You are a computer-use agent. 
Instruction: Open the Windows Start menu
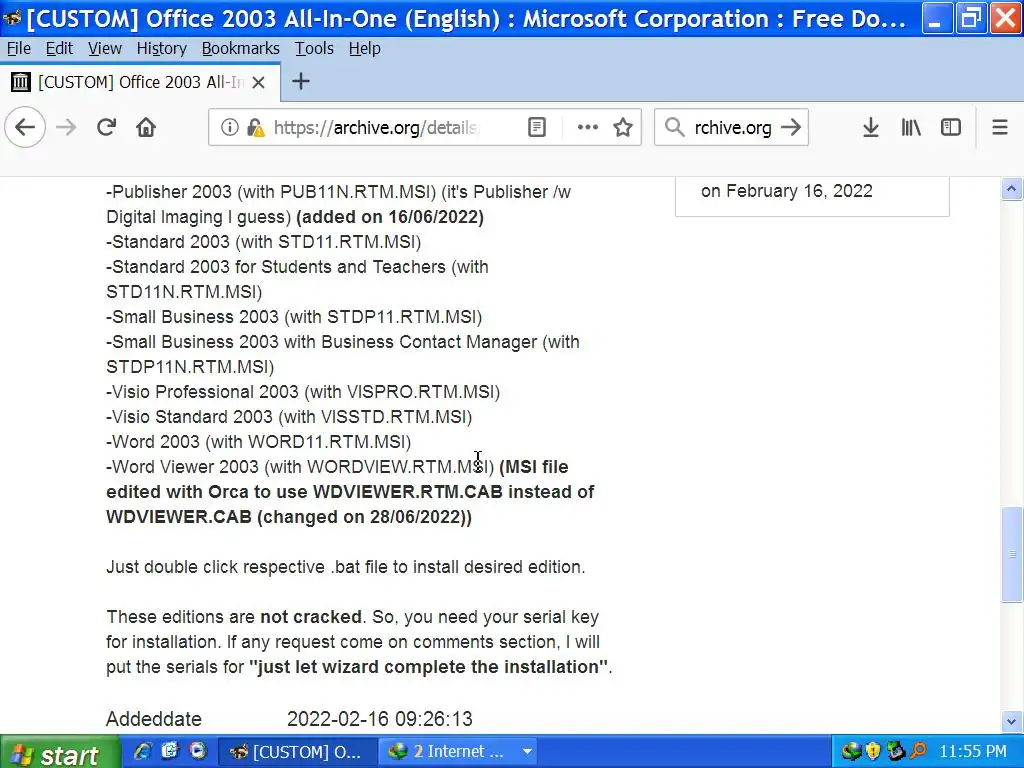point(60,752)
